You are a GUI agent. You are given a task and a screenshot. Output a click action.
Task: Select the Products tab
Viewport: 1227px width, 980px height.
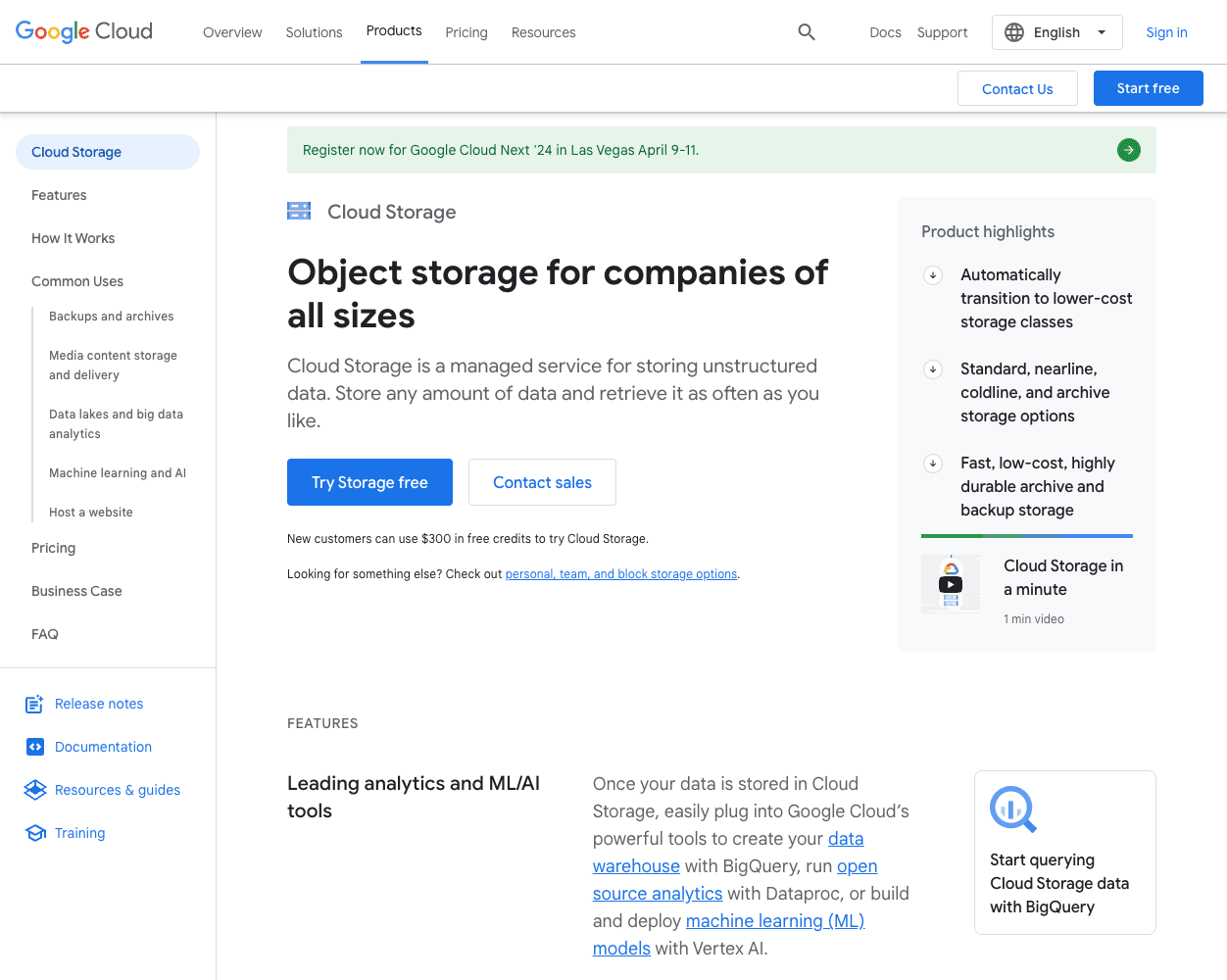pyautogui.click(x=394, y=31)
